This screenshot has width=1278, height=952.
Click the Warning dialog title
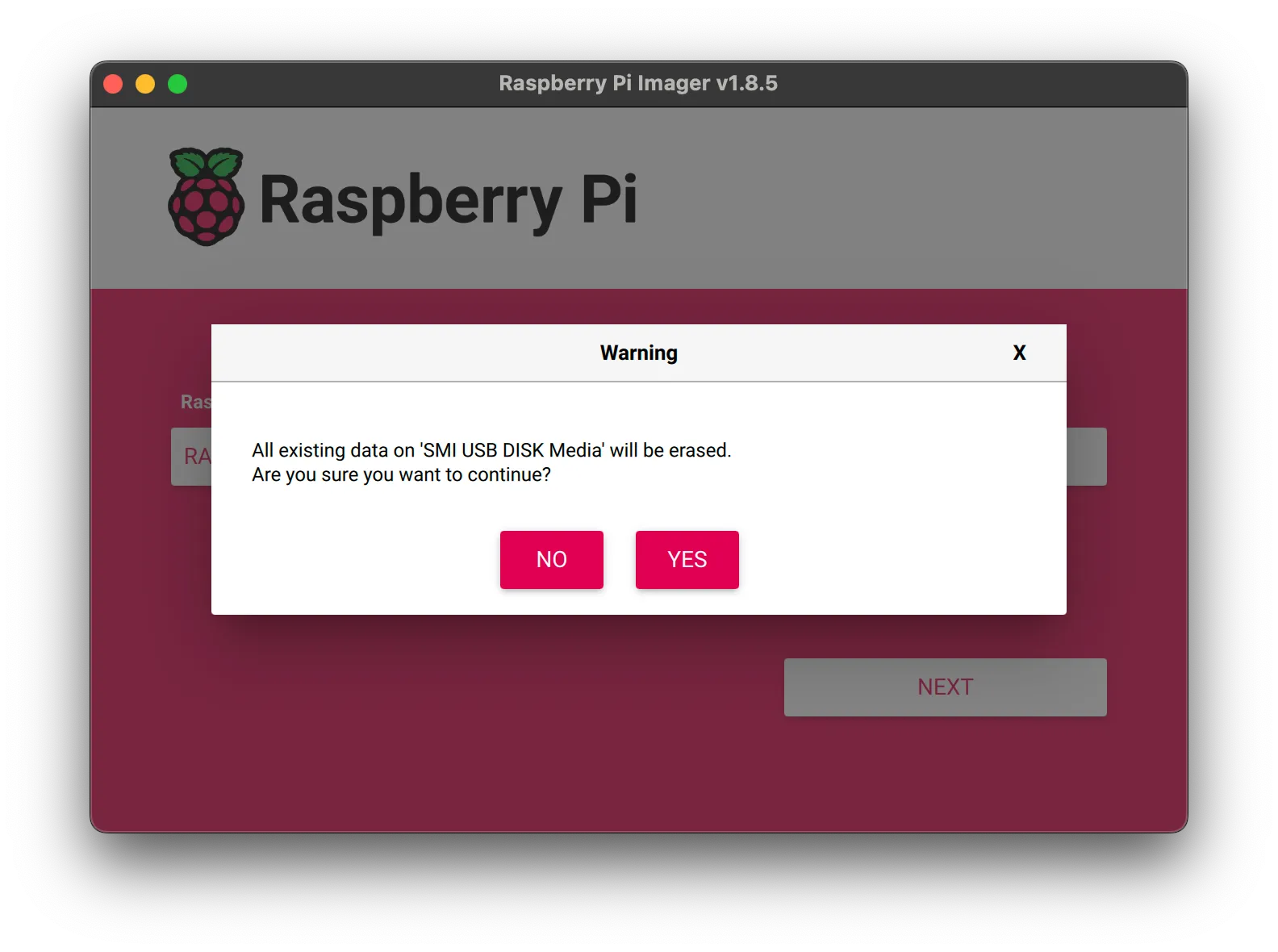[638, 353]
